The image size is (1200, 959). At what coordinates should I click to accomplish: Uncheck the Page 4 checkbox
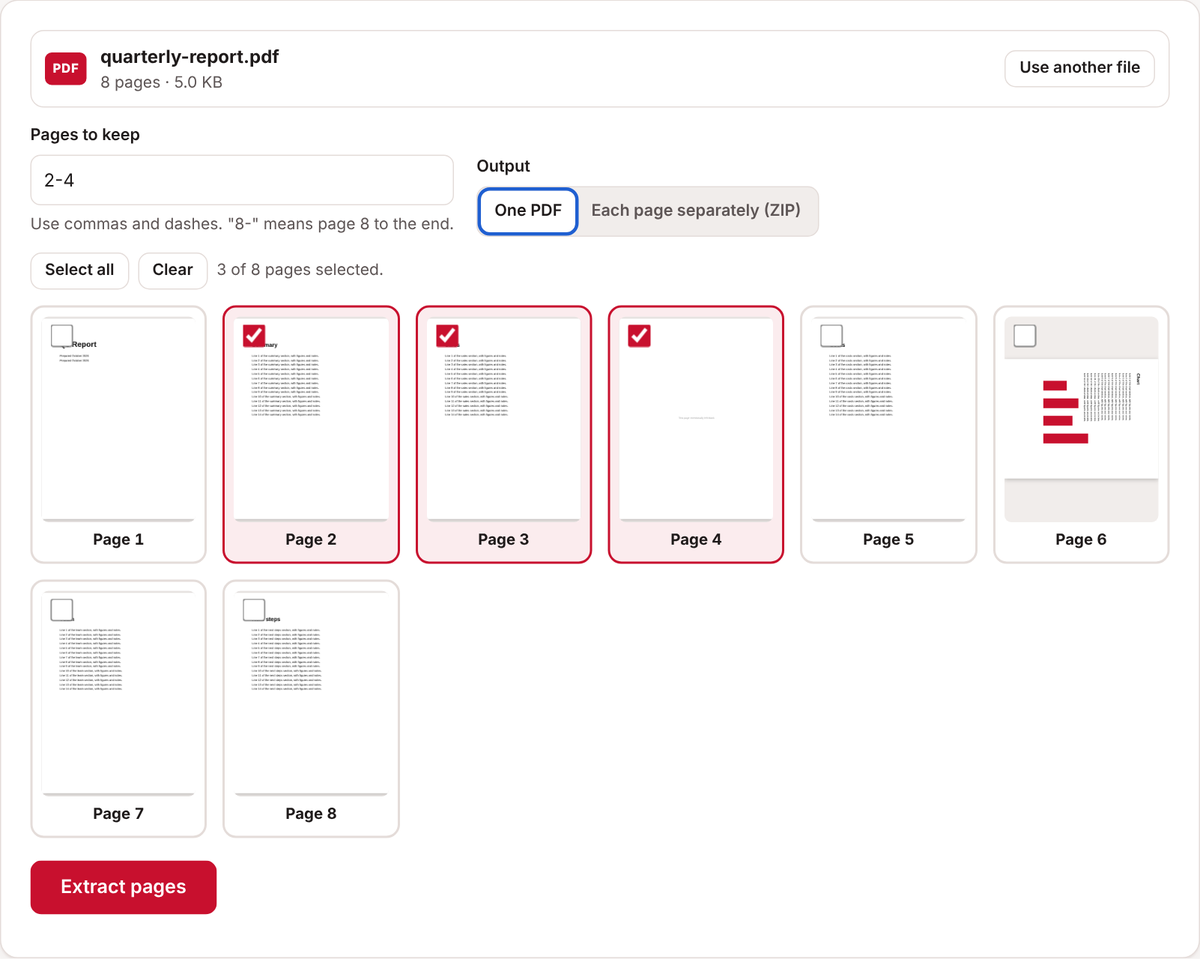(639, 335)
